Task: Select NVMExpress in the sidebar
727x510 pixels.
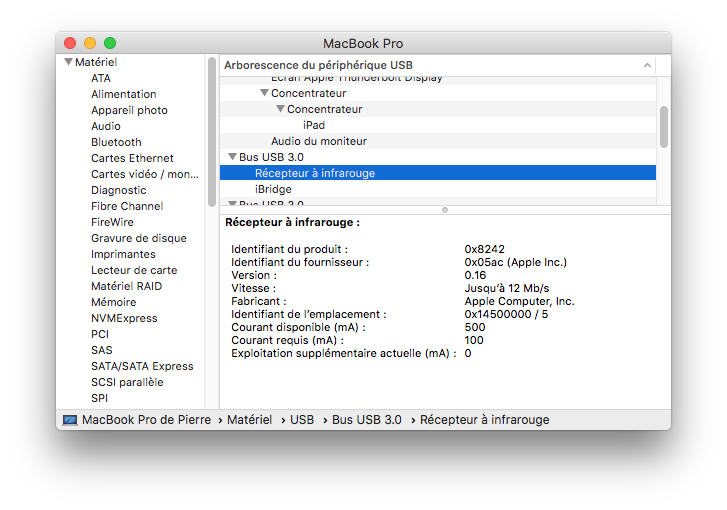Action: tap(124, 318)
